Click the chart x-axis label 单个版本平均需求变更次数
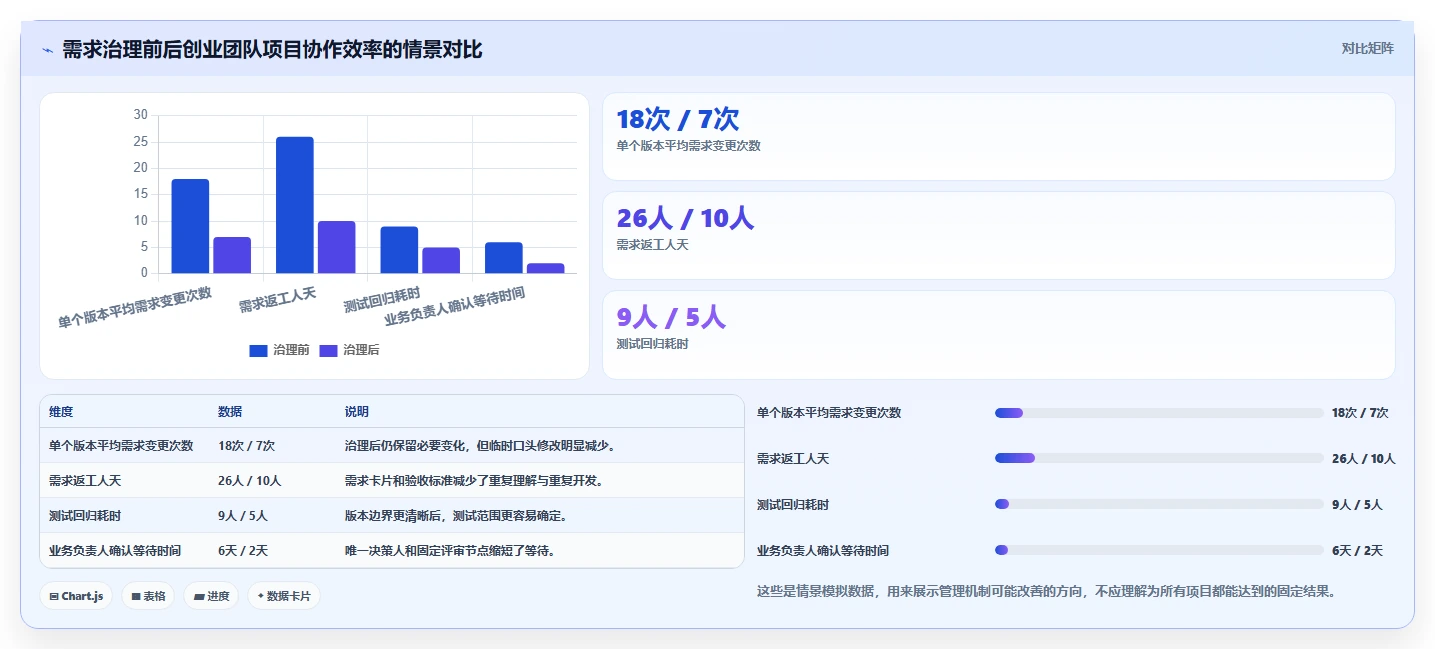 [135, 308]
